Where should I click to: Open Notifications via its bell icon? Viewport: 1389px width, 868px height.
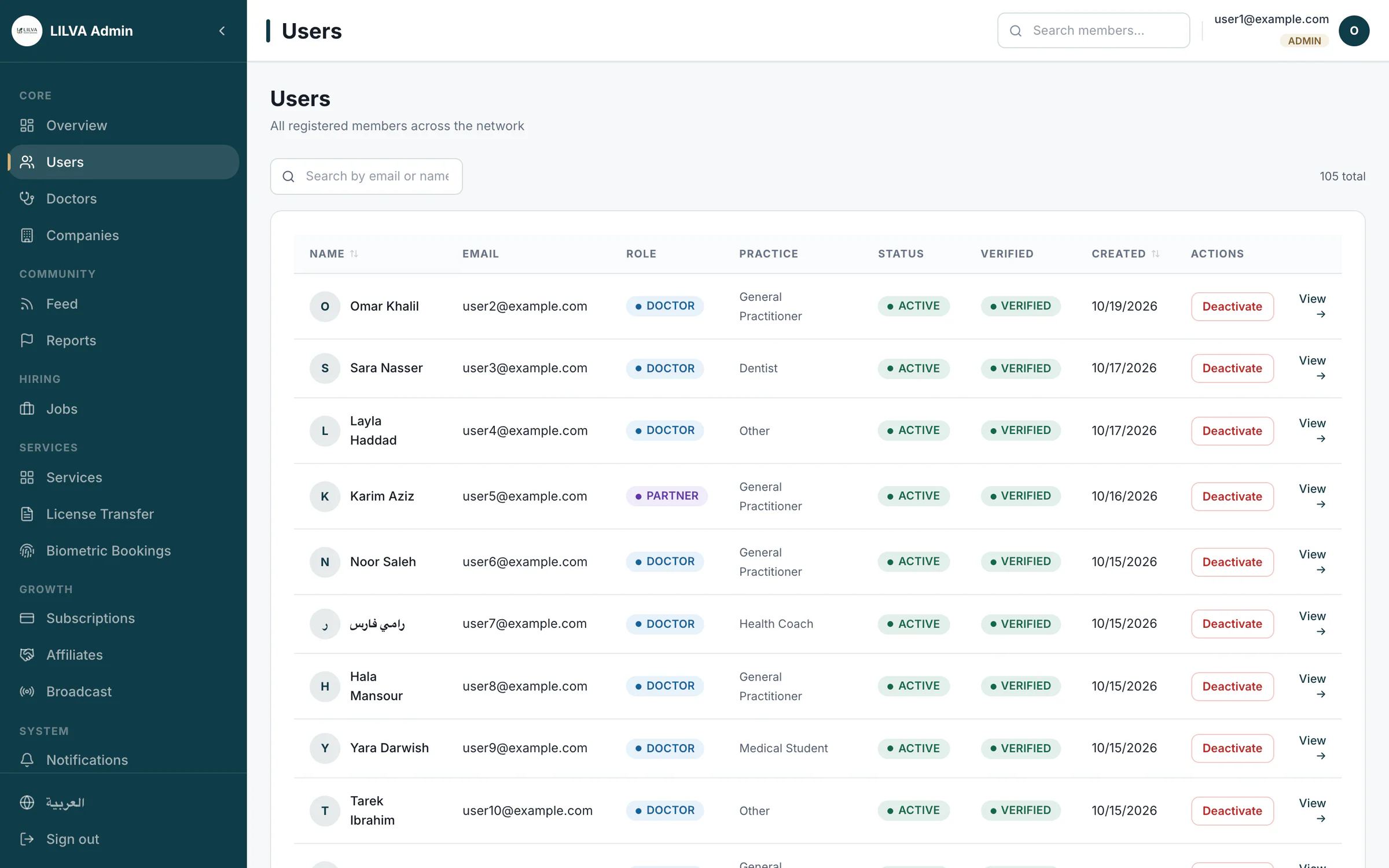[27, 760]
